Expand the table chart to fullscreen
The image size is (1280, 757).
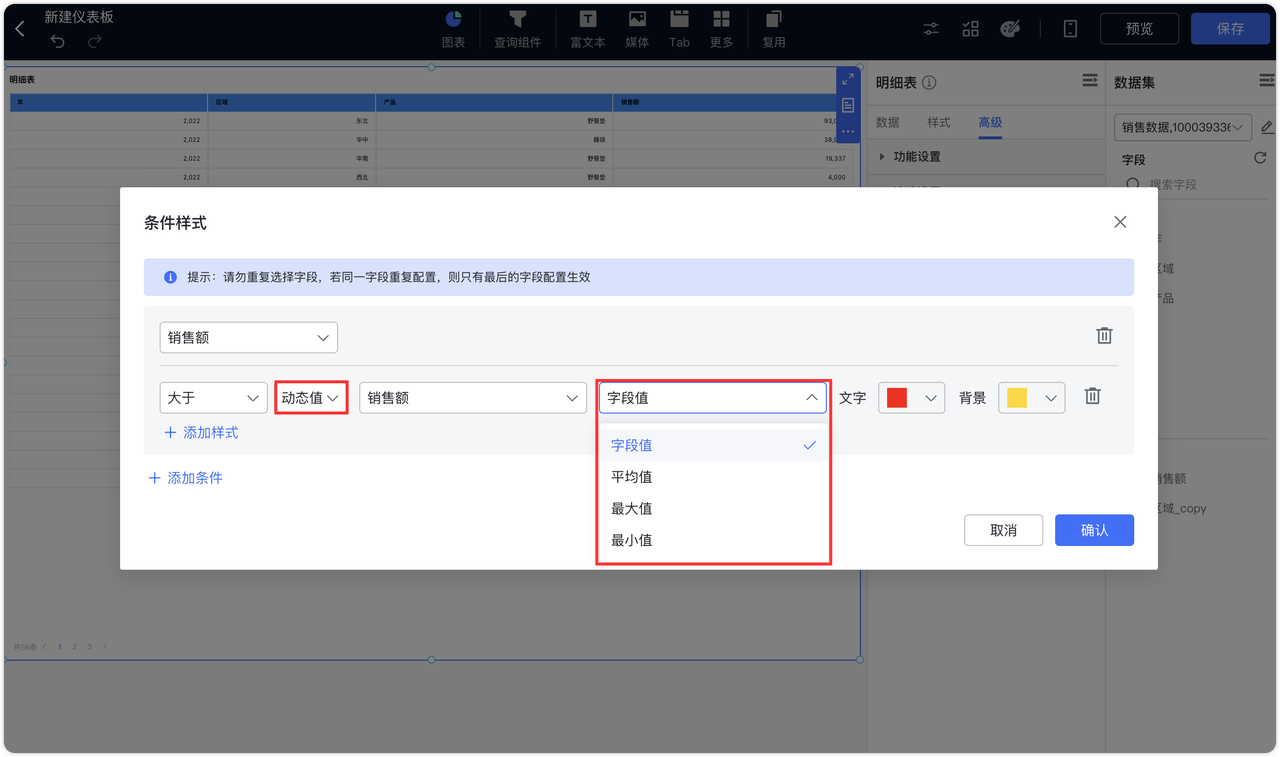[x=848, y=79]
